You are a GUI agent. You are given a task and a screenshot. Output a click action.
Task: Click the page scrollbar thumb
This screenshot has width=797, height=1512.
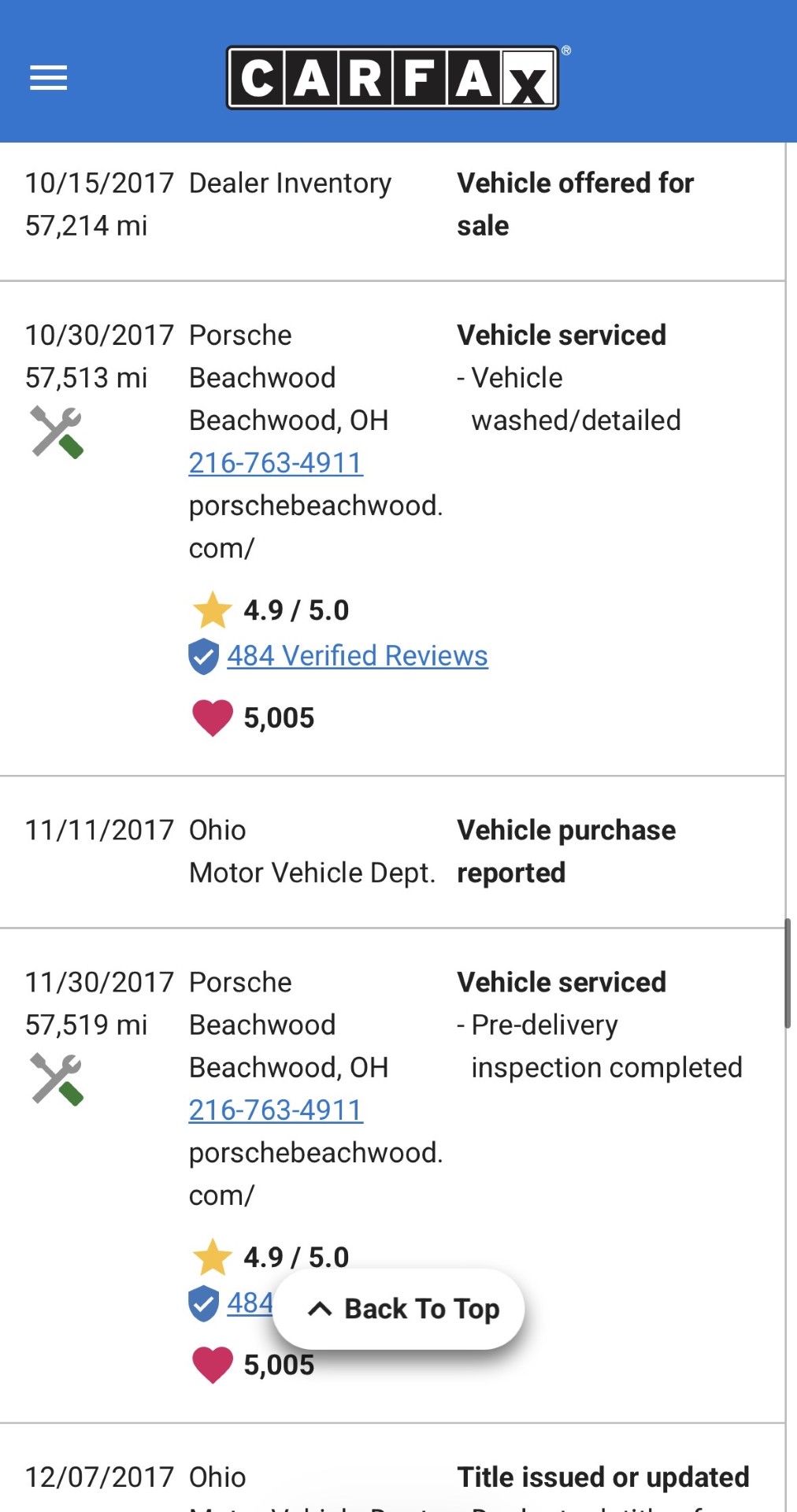787,973
